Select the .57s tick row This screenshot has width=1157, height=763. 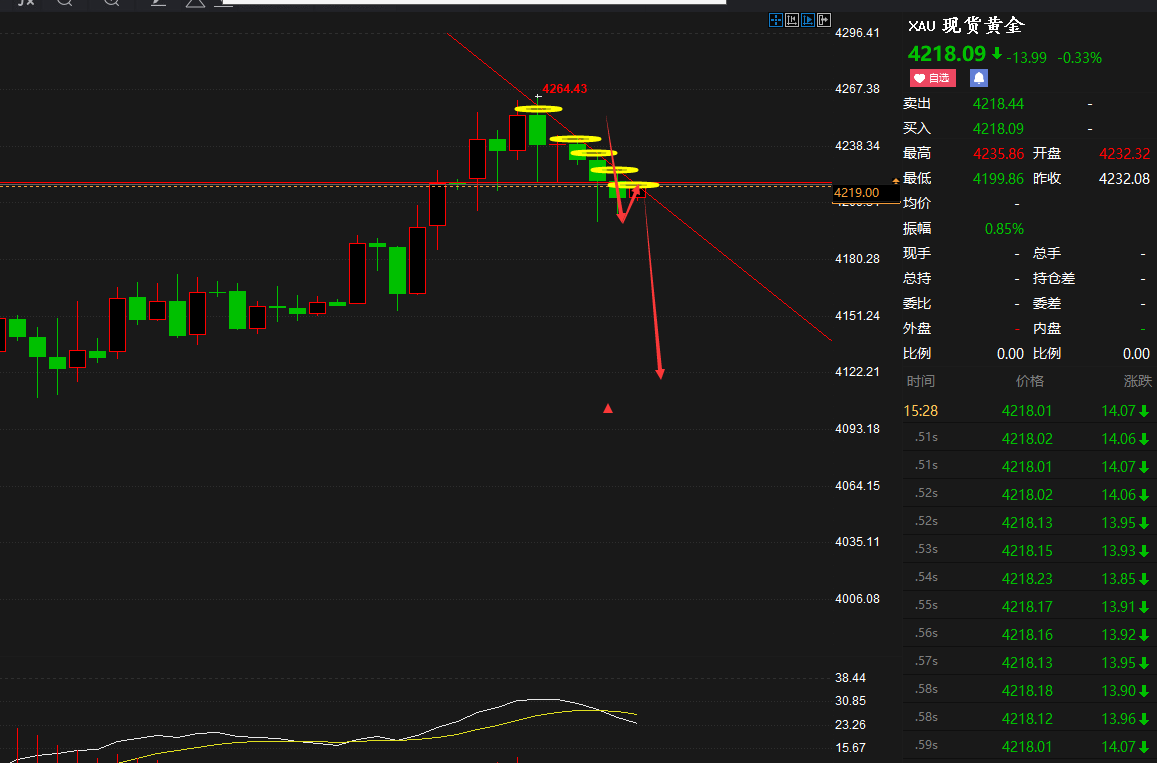pos(1029,663)
